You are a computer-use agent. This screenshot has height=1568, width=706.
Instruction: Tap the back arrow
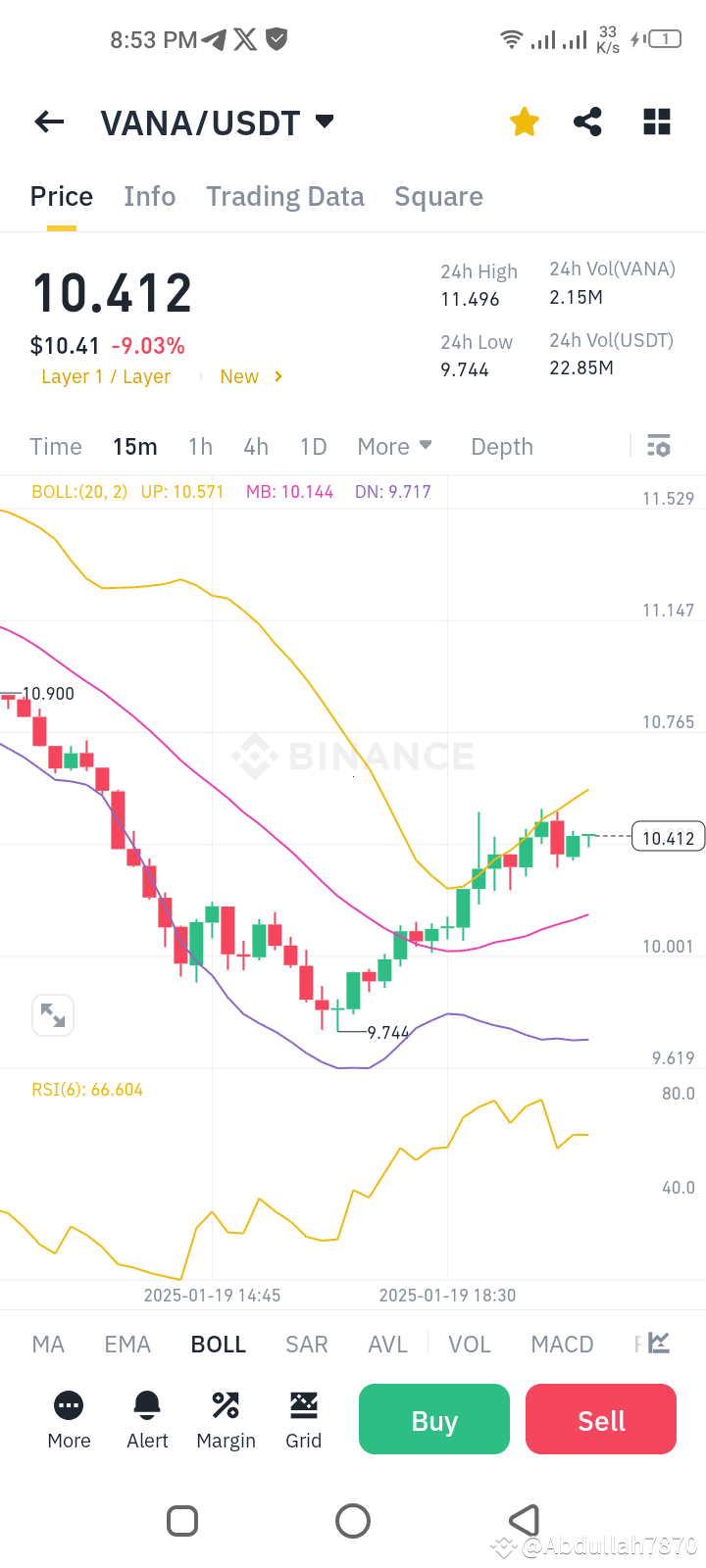pyautogui.click(x=48, y=122)
